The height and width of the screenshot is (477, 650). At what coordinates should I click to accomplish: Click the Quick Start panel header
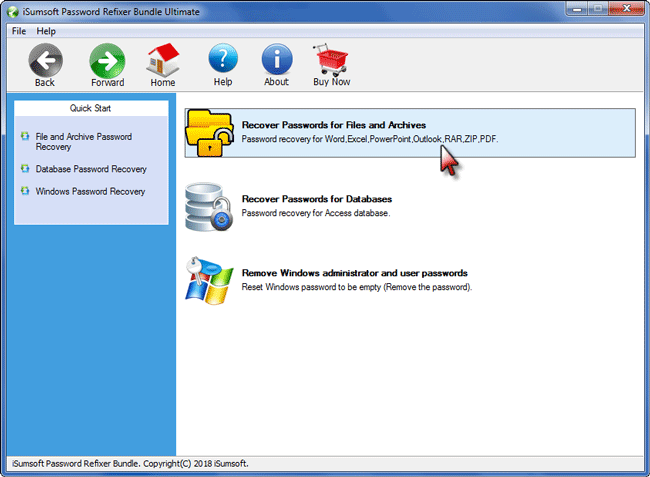pos(91,108)
